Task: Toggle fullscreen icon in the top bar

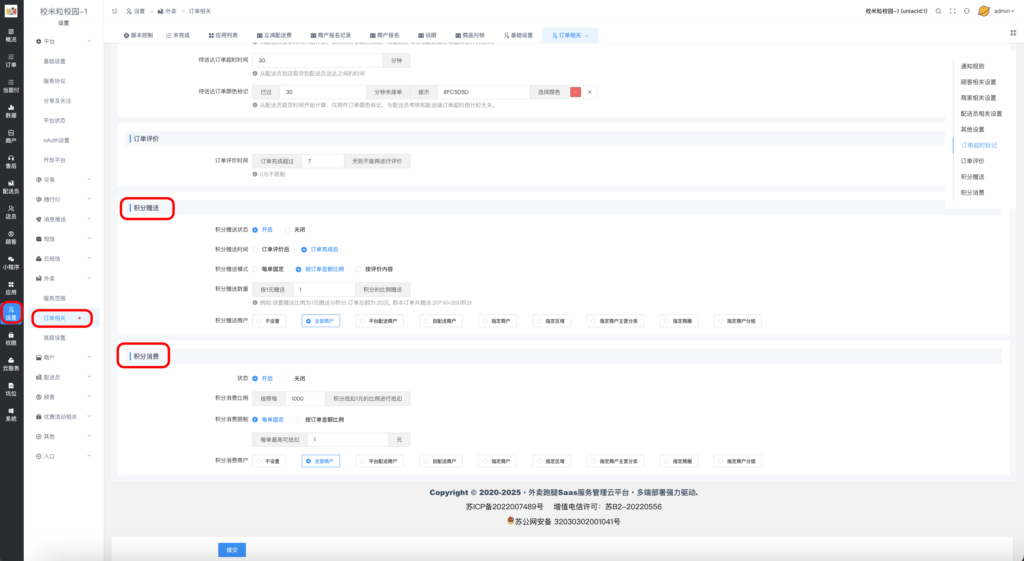Action: pos(953,11)
